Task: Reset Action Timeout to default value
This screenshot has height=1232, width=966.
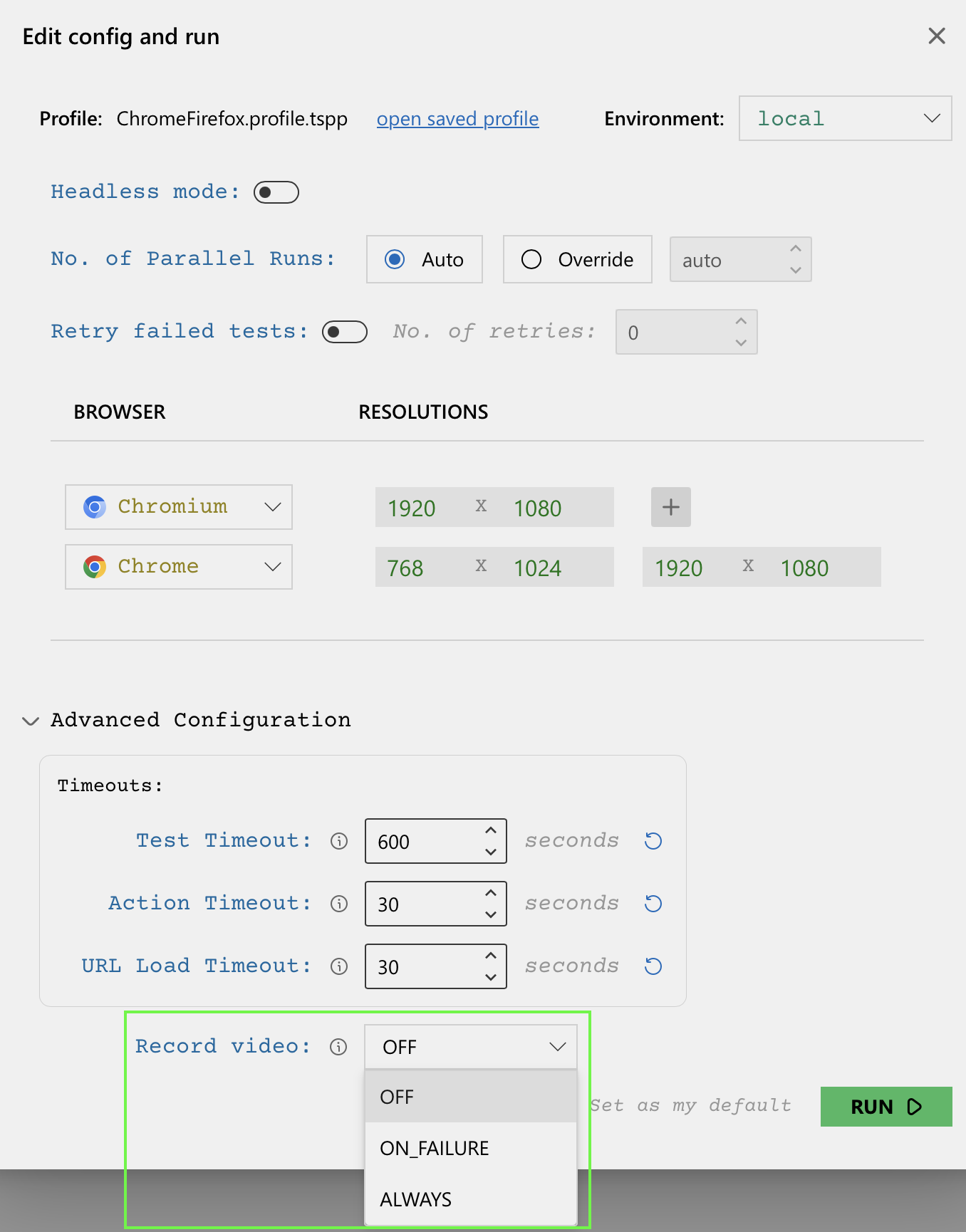Action: [x=653, y=904]
